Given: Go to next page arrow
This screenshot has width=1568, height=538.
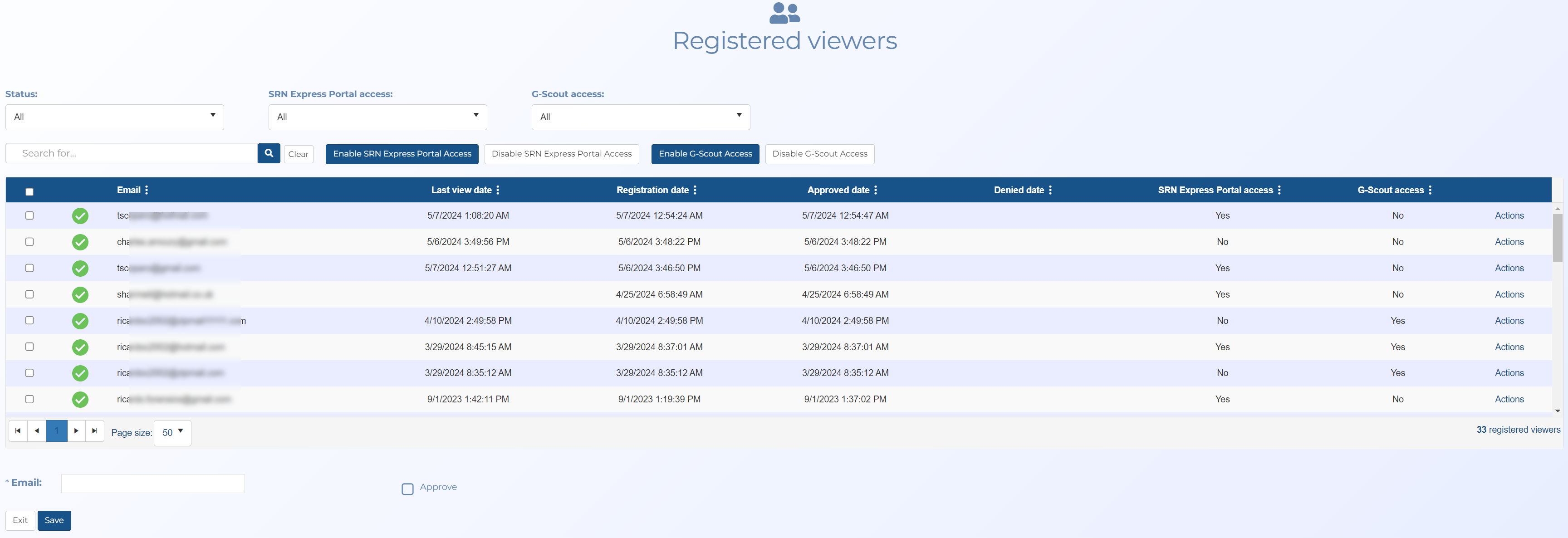Looking at the screenshot, I should 76,431.
